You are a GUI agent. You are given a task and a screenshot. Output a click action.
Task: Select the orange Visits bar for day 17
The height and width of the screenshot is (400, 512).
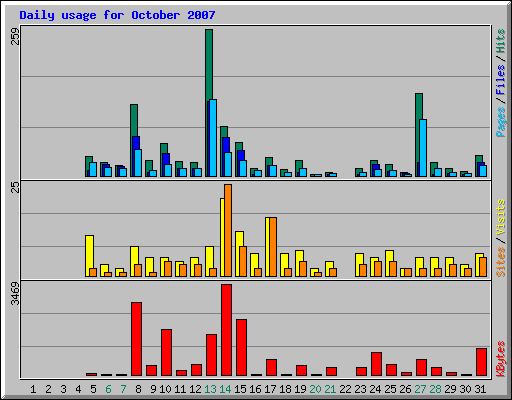tap(273, 247)
